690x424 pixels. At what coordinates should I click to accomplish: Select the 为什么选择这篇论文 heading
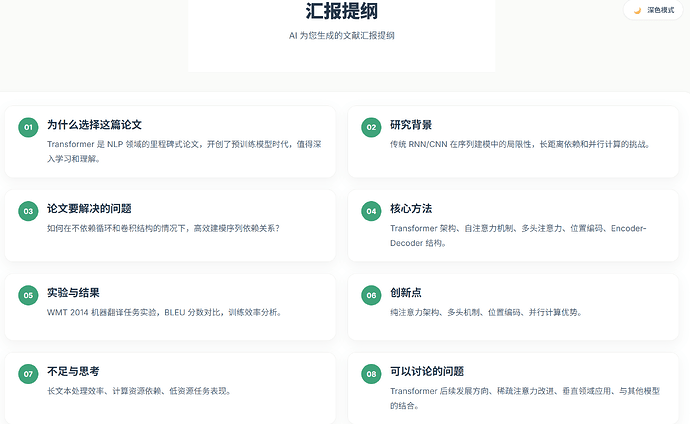pos(94,125)
